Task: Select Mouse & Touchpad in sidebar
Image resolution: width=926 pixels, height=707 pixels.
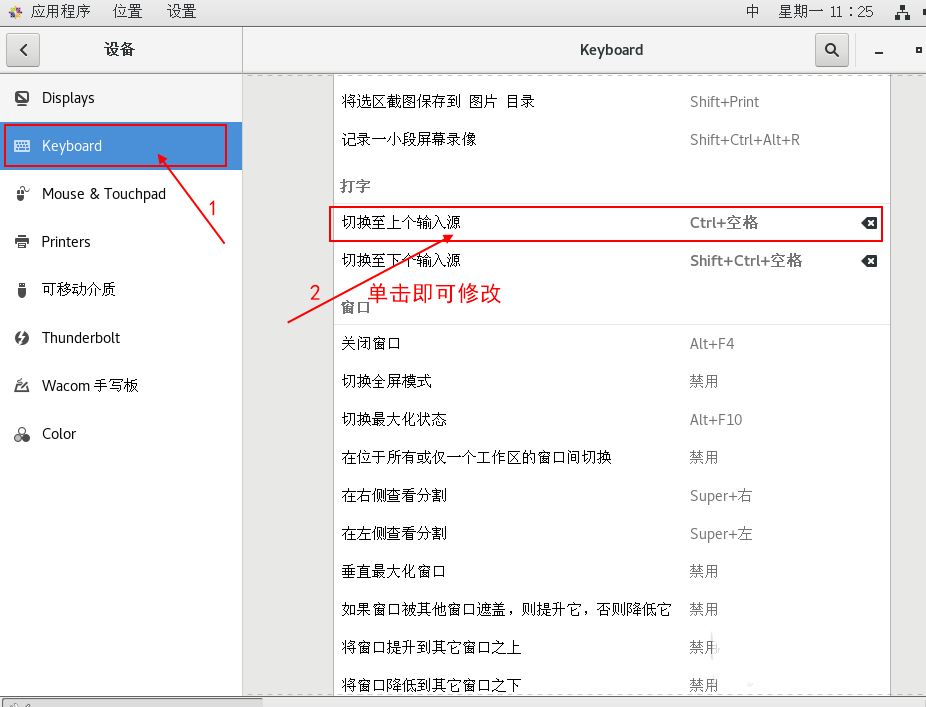Action: [103, 194]
